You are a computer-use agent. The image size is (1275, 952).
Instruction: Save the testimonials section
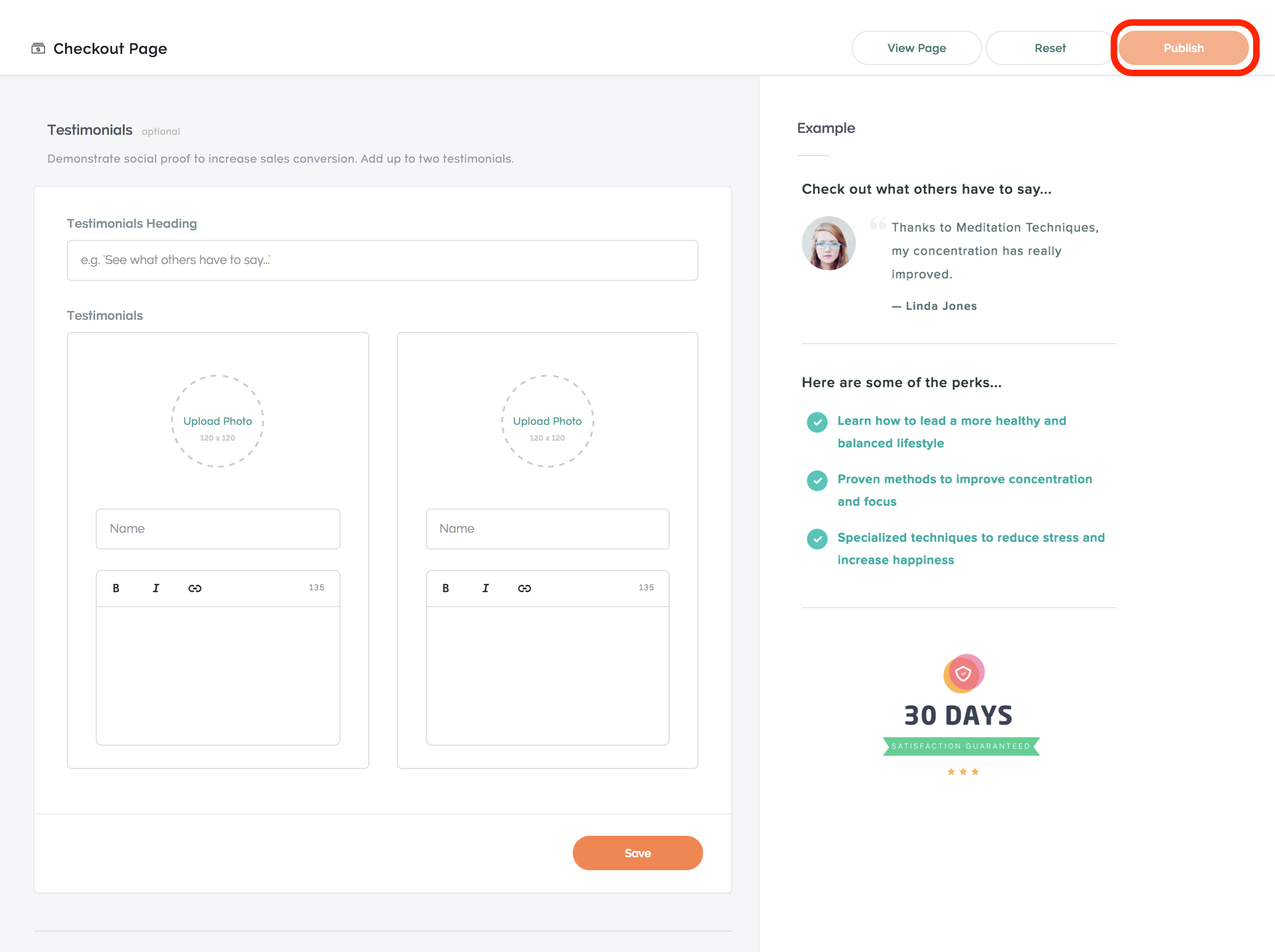pos(637,853)
